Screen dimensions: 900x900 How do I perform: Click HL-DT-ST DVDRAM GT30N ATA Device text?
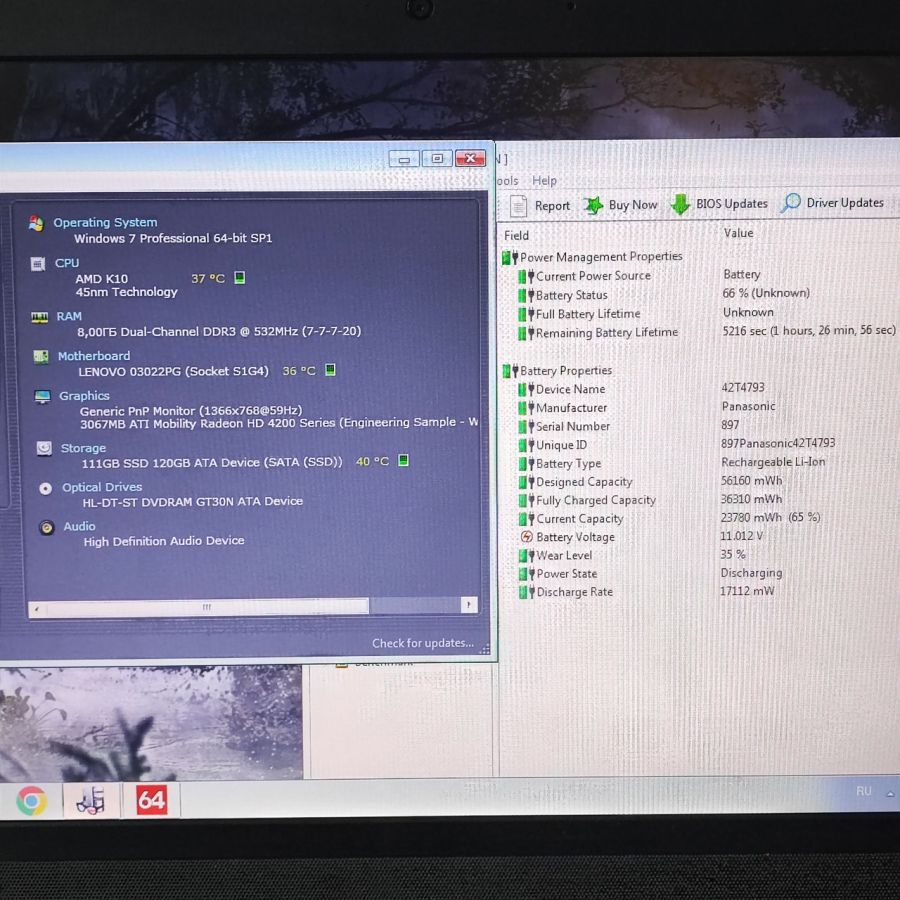tap(192, 501)
